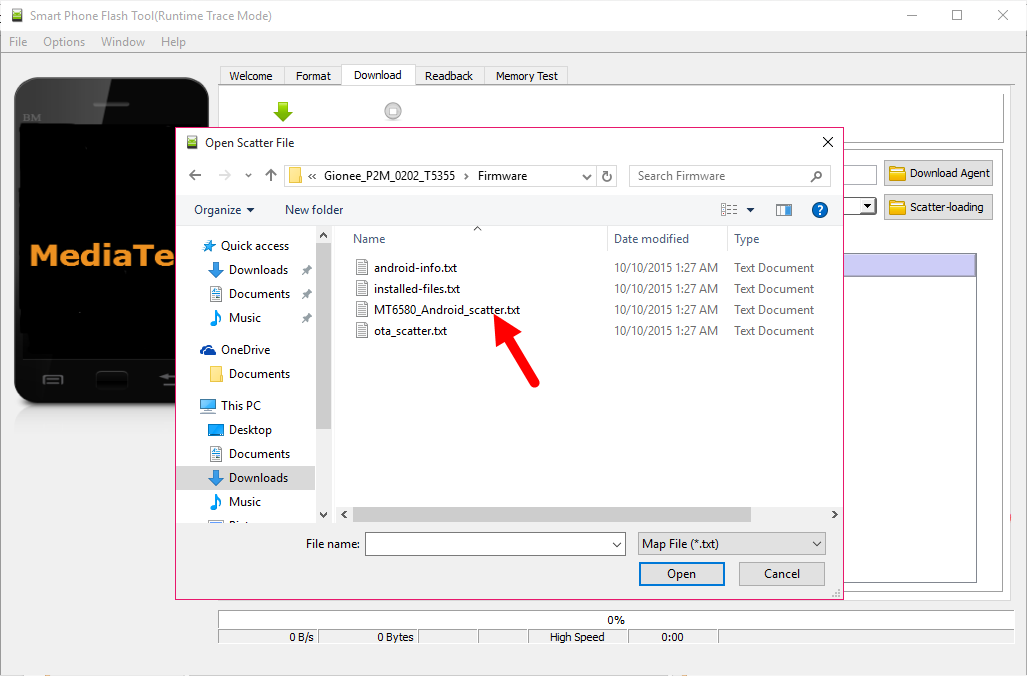Select the ota_scatter.txt file
Screen dimensions: 1027x676
tap(410, 331)
